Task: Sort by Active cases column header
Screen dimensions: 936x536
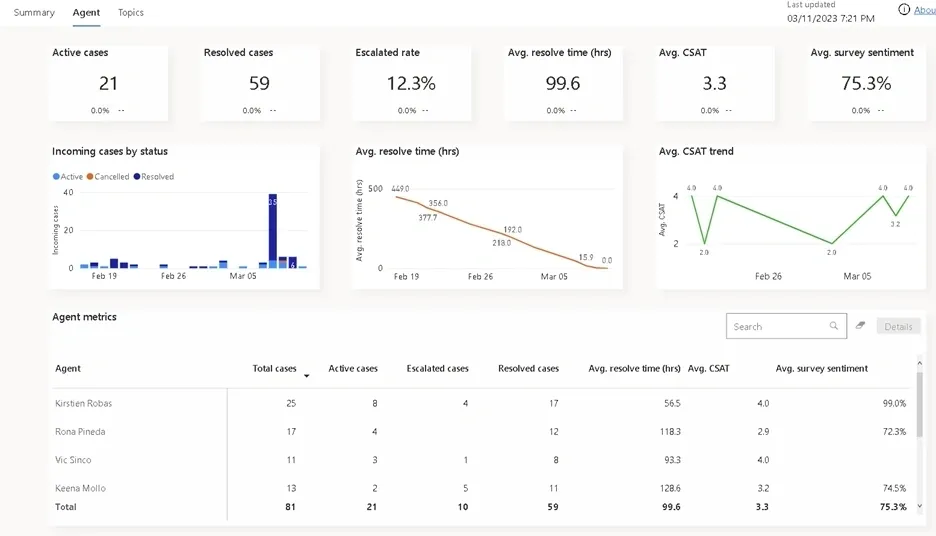Action: click(353, 368)
